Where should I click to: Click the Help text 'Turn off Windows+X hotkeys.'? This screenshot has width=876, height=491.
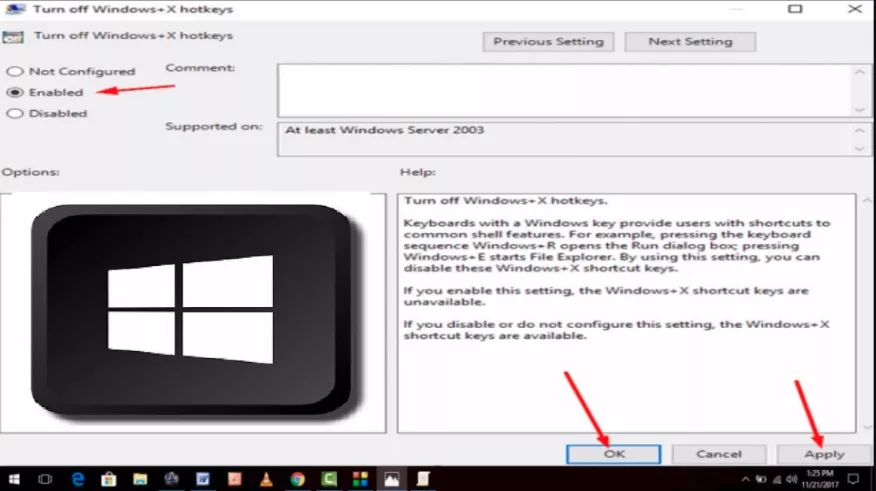click(505, 201)
